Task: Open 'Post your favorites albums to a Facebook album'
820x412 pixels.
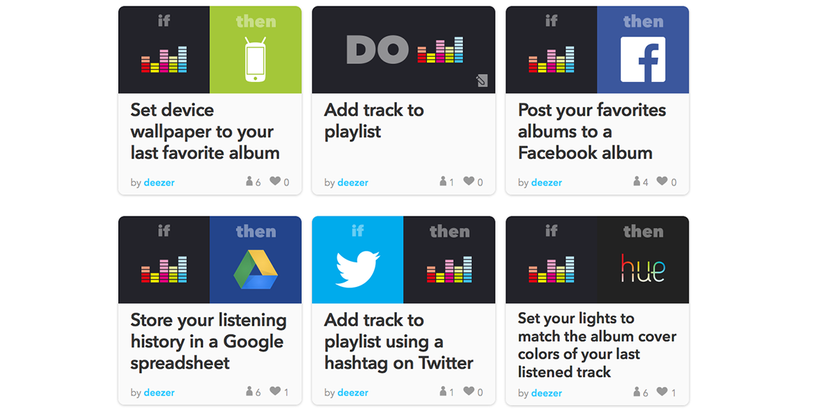Action: 592,131
